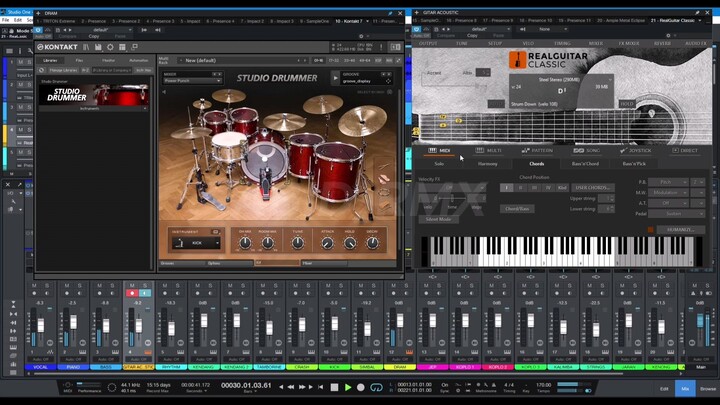The width and height of the screenshot is (720, 405).
Task: Click USER CHORDS button
Action: [x=593, y=188]
